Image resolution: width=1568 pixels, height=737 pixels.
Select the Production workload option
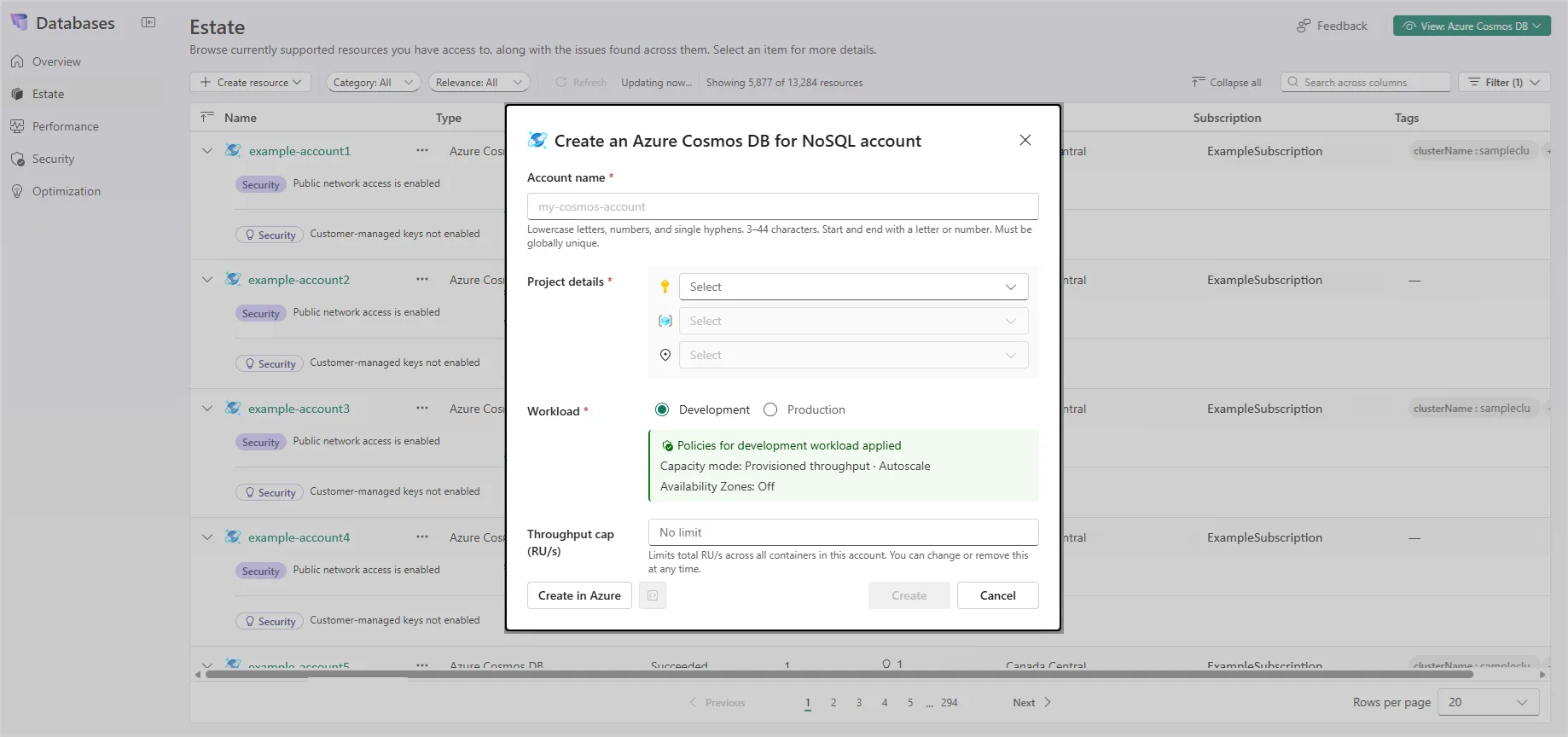click(770, 409)
